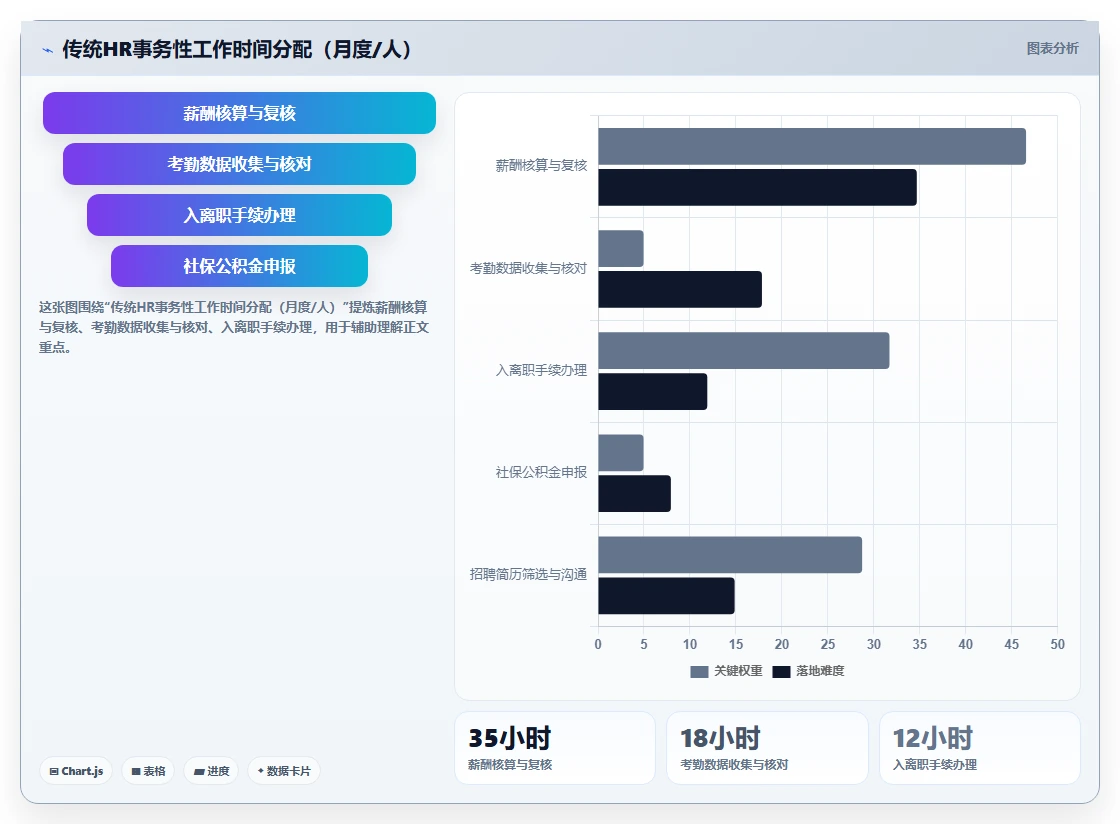Click the x-axis tick label 30
This screenshot has width=1120, height=824.
874,645
